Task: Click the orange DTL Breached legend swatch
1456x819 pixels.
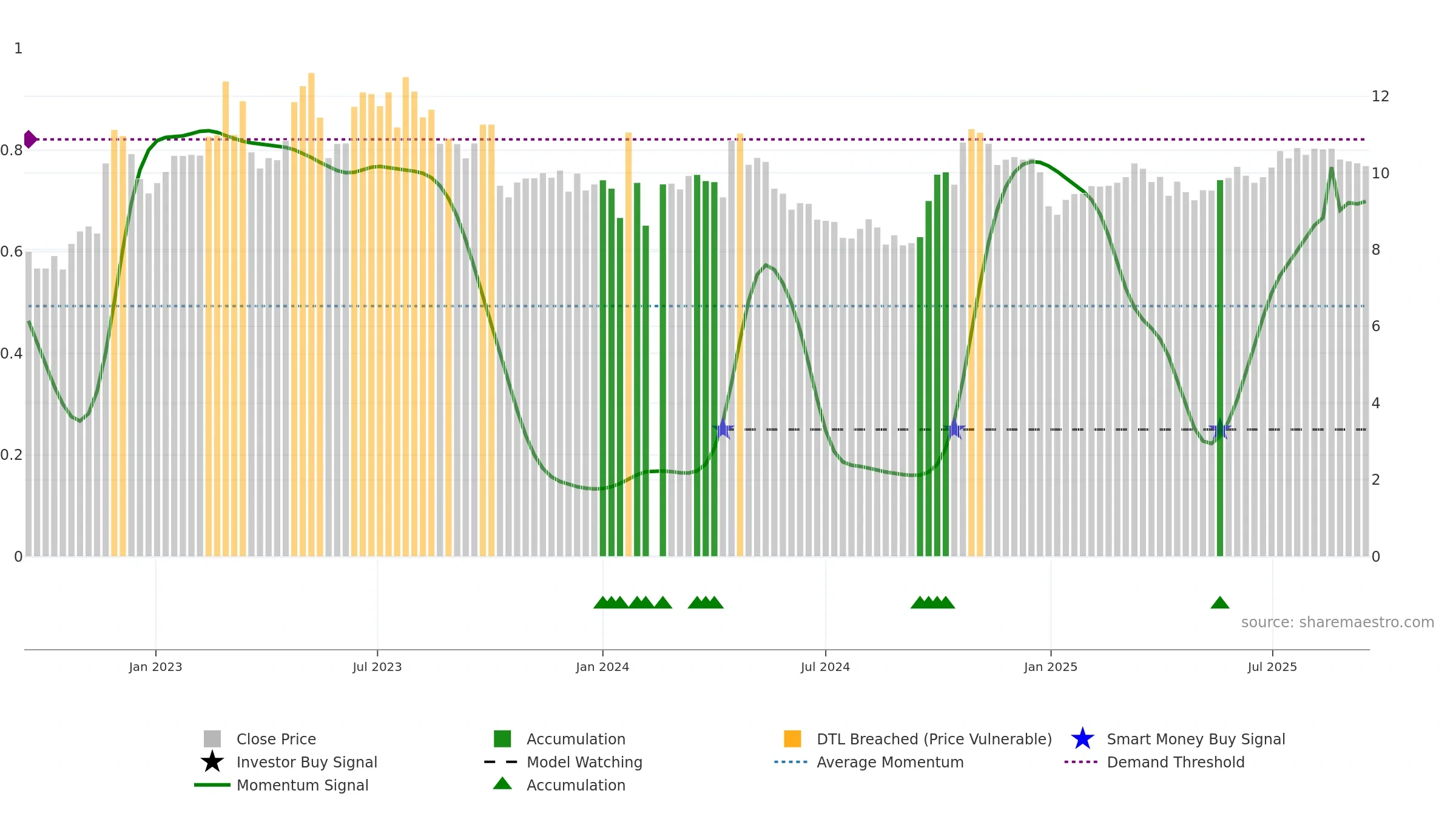Action: click(792, 739)
